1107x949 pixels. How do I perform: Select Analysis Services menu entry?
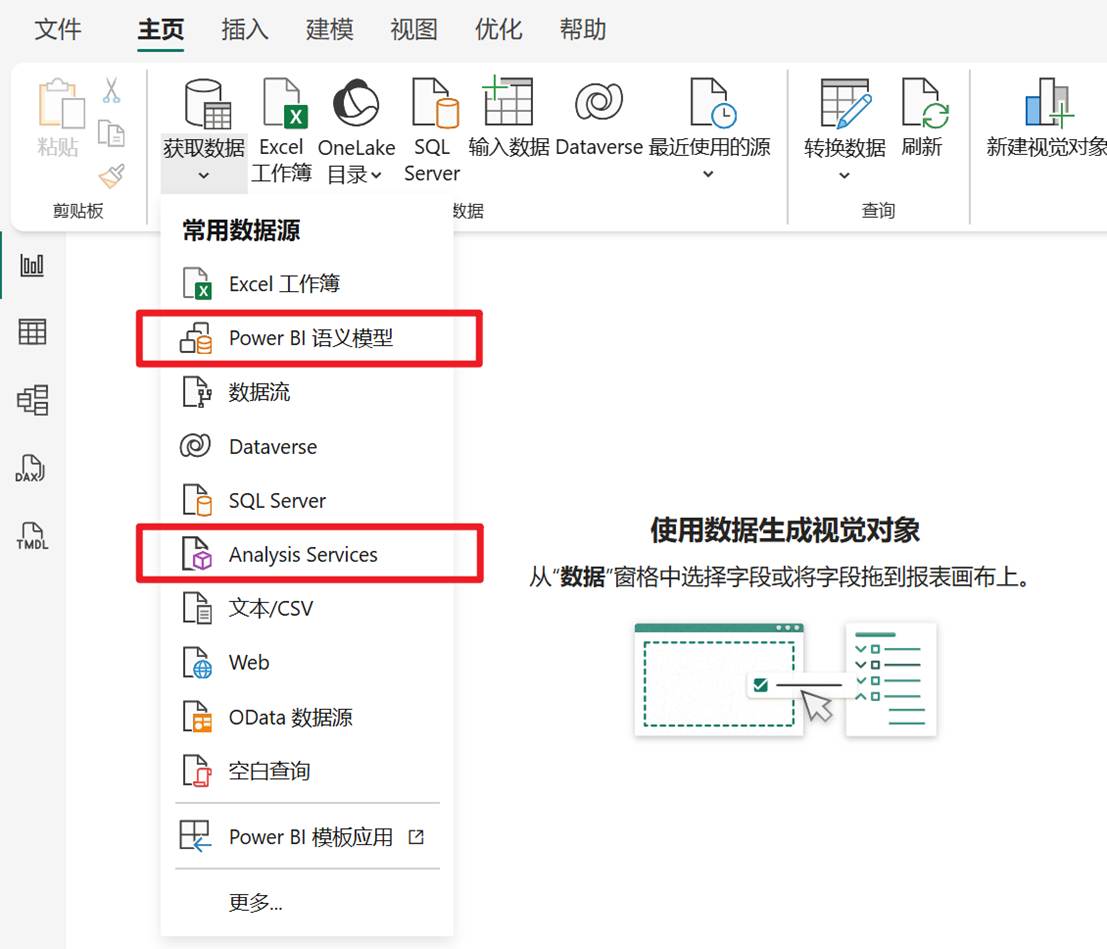point(307,554)
